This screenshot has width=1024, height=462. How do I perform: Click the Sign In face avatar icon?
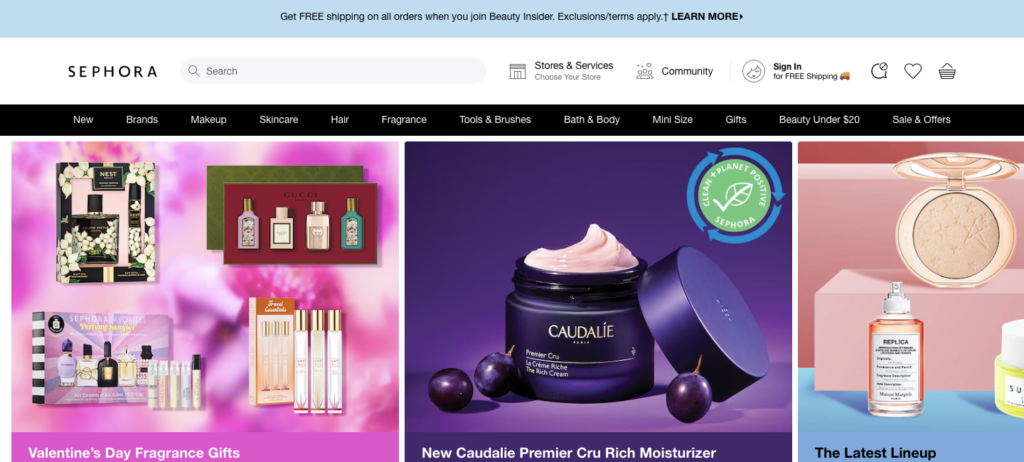point(753,71)
